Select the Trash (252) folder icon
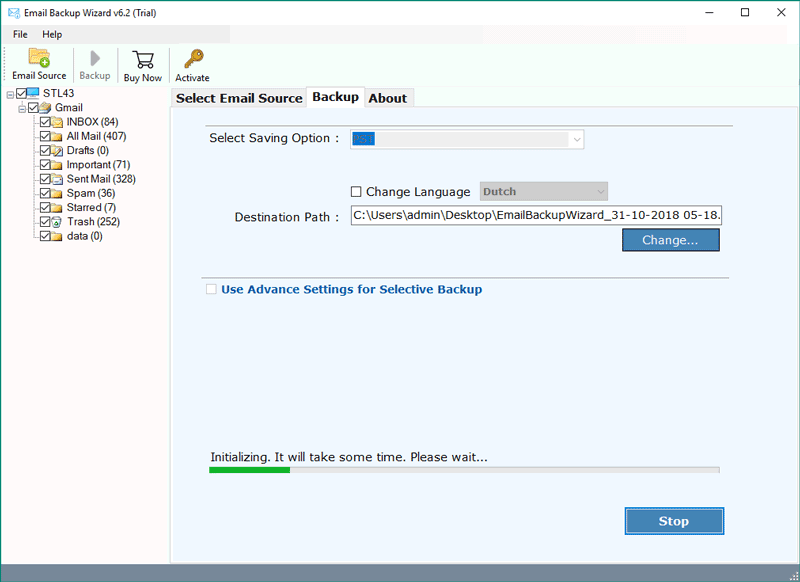The image size is (800, 582). coord(57,222)
